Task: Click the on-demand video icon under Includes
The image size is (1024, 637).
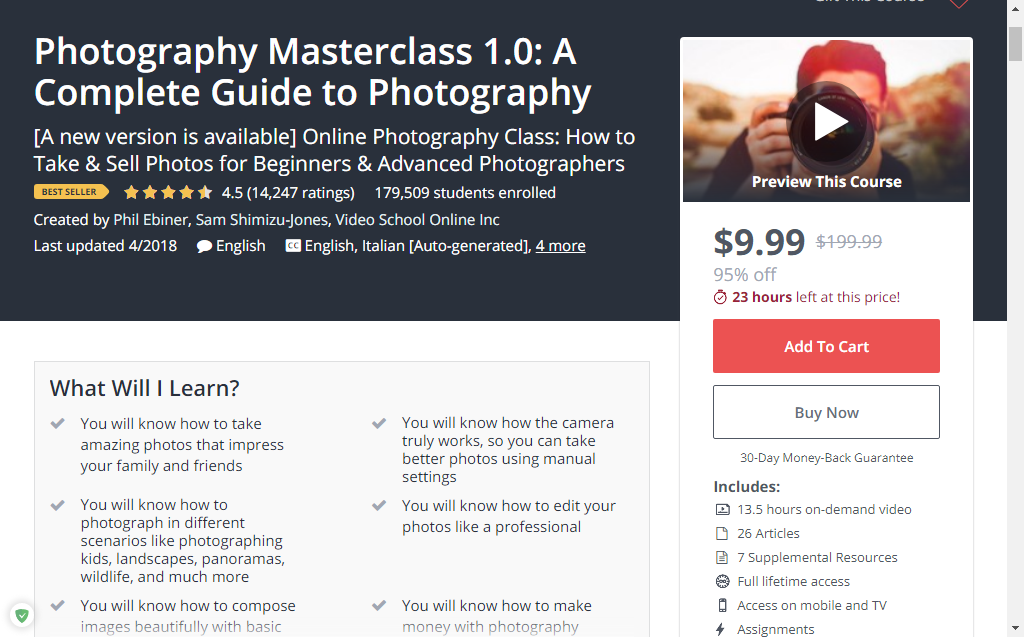Action: (722, 510)
